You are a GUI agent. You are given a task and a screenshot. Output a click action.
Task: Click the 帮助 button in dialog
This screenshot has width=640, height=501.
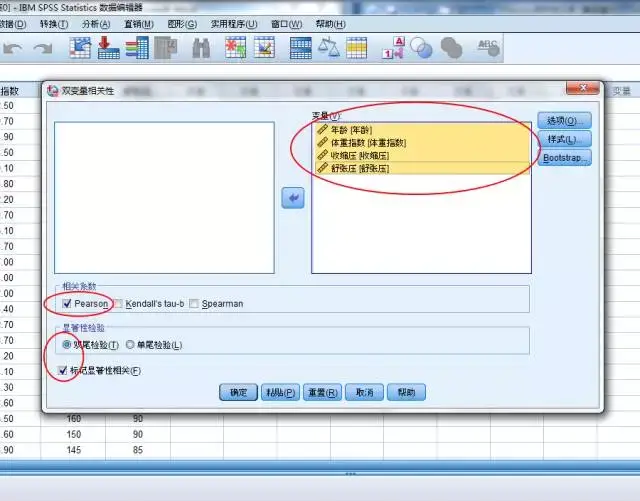tap(407, 392)
